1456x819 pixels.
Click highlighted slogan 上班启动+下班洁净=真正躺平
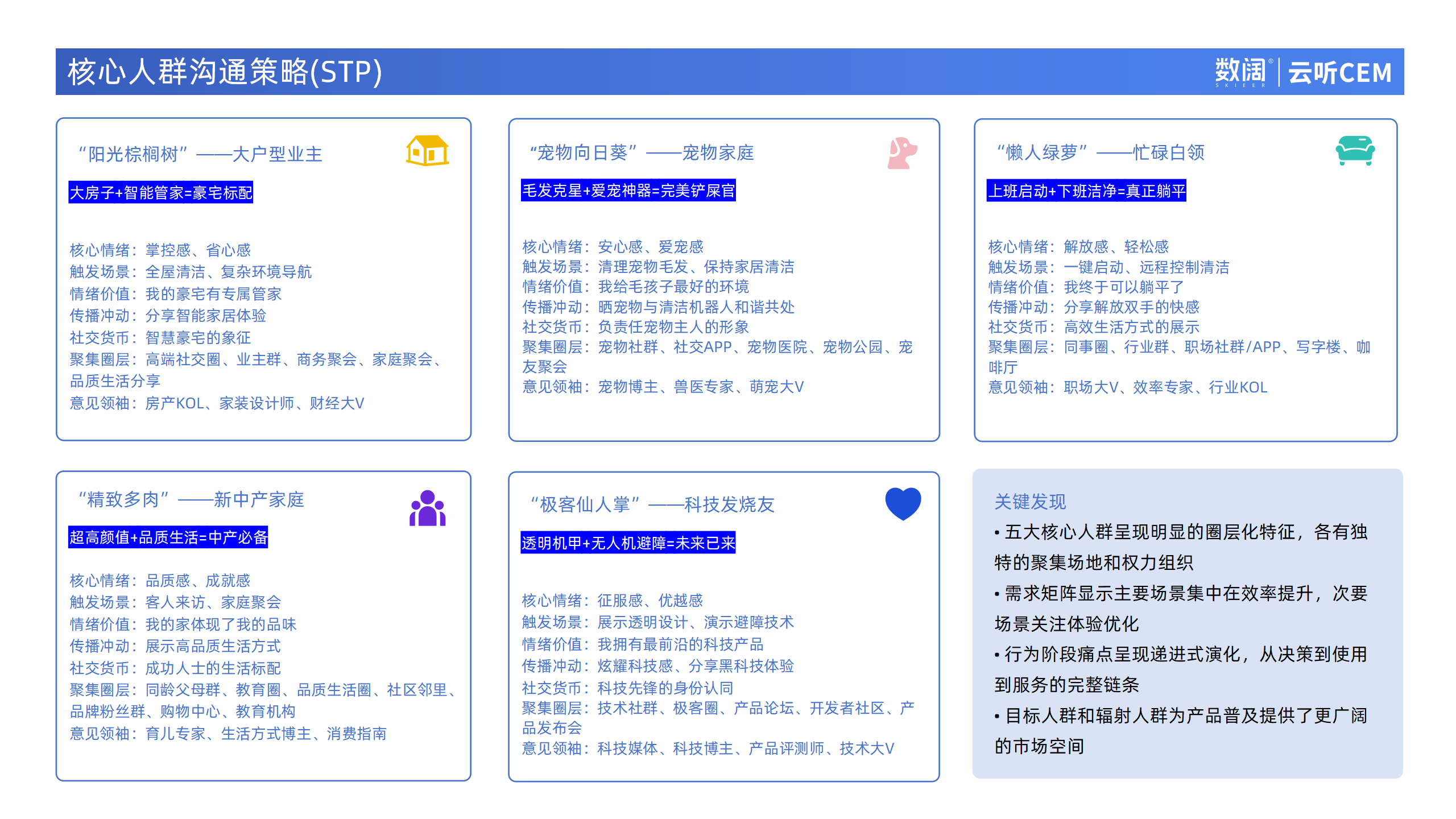(1086, 191)
